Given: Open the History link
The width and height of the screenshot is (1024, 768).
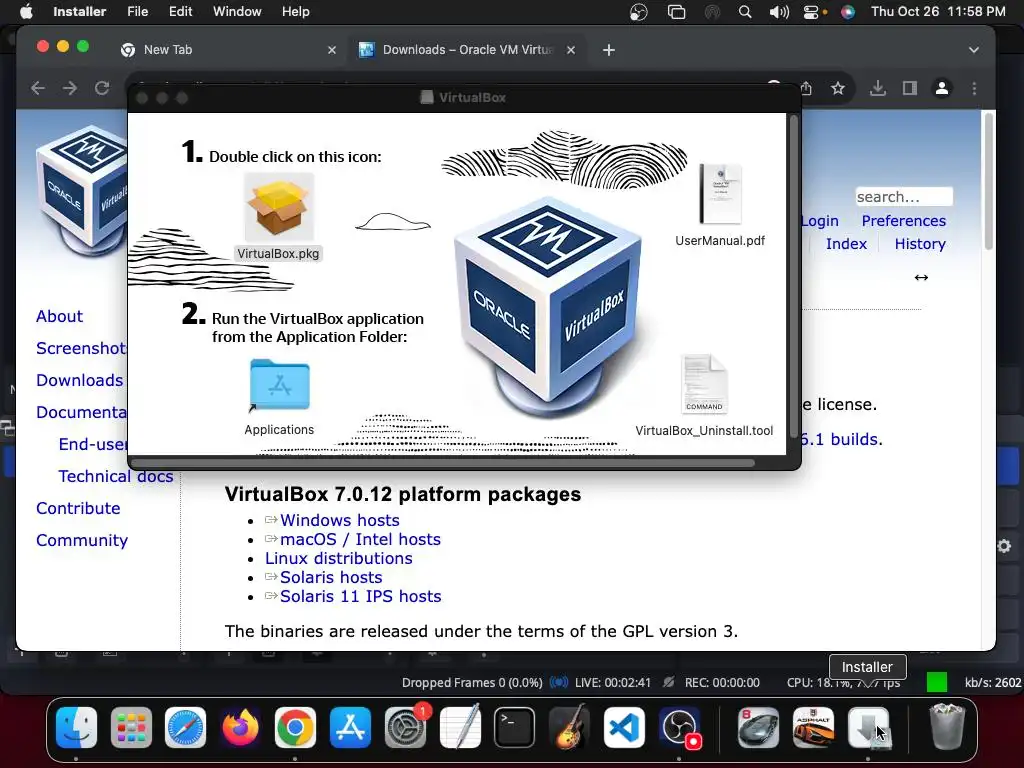Looking at the screenshot, I should click(920, 244).
